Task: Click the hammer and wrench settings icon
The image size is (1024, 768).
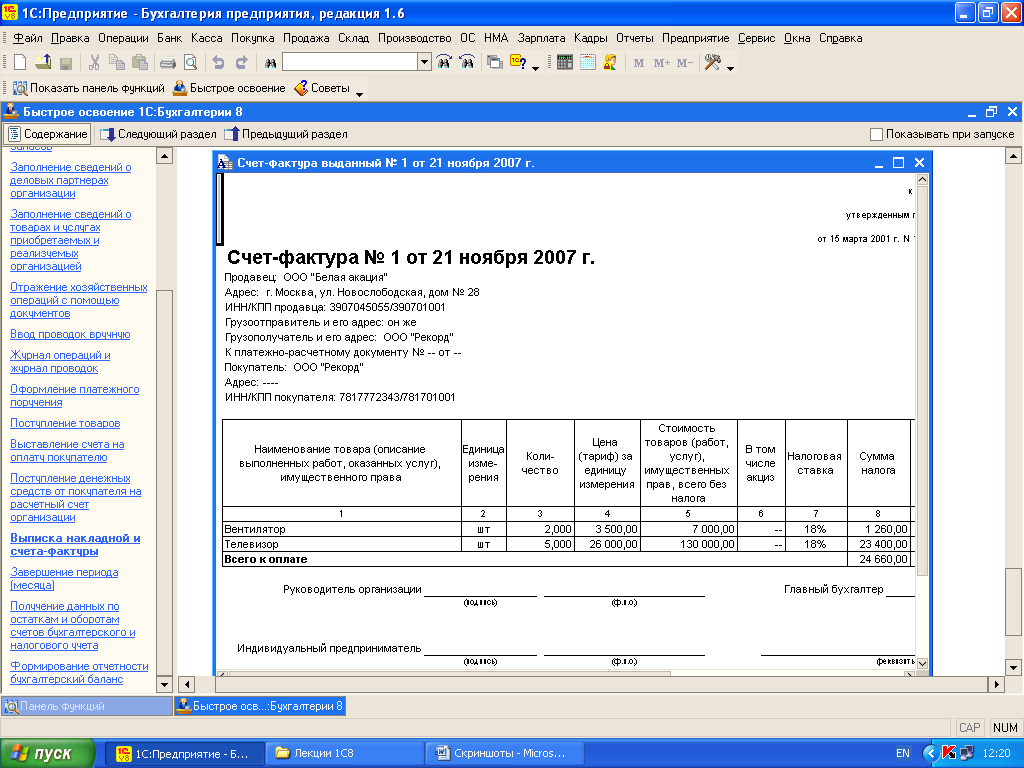Action: (712, 63)
